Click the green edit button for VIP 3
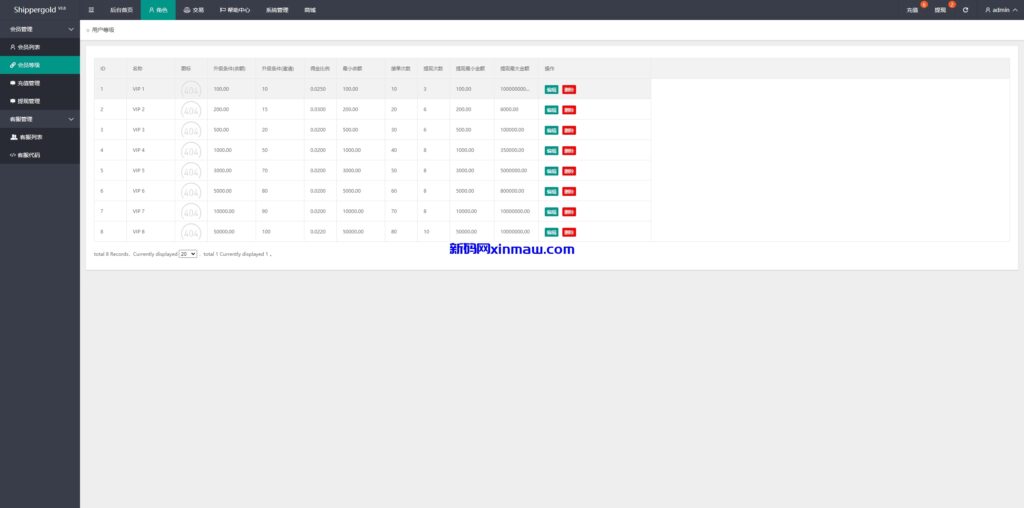The width and height of the screenshot is (1024, 508). click(x=551, y=130)
